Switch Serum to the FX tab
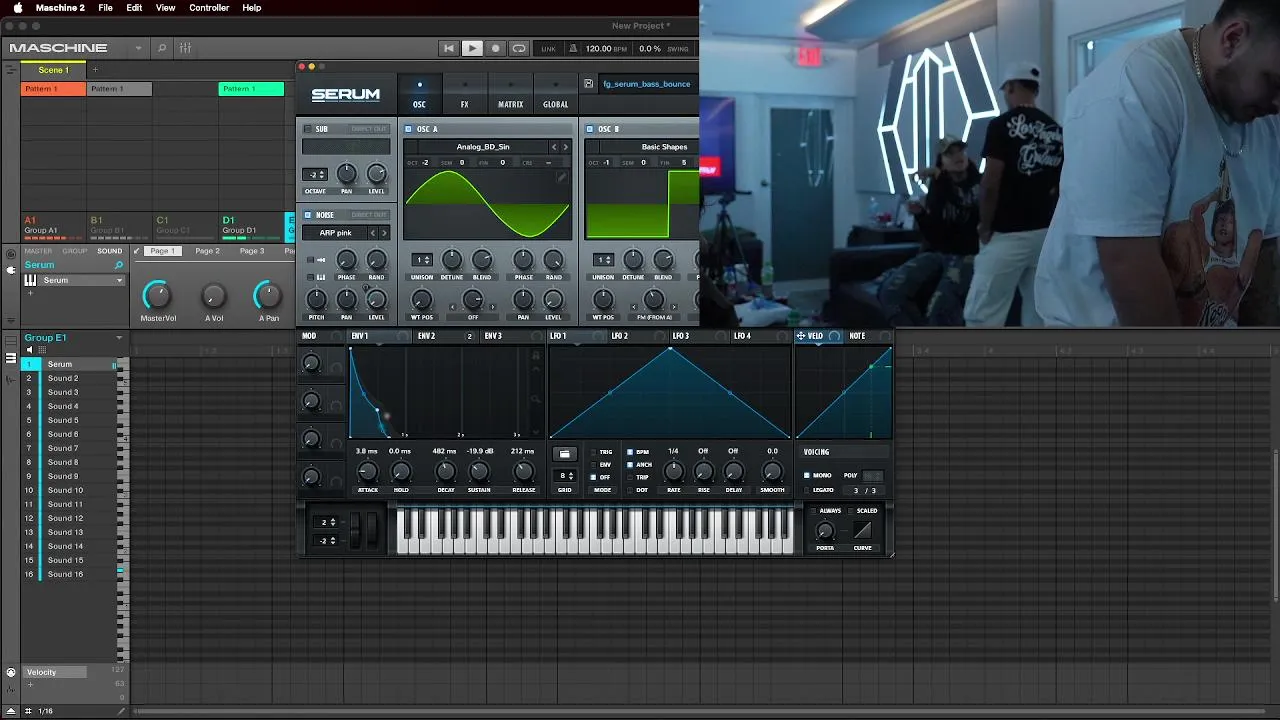Image resolution: width=1280 pixels, height=720 pixels. [464, 95]
